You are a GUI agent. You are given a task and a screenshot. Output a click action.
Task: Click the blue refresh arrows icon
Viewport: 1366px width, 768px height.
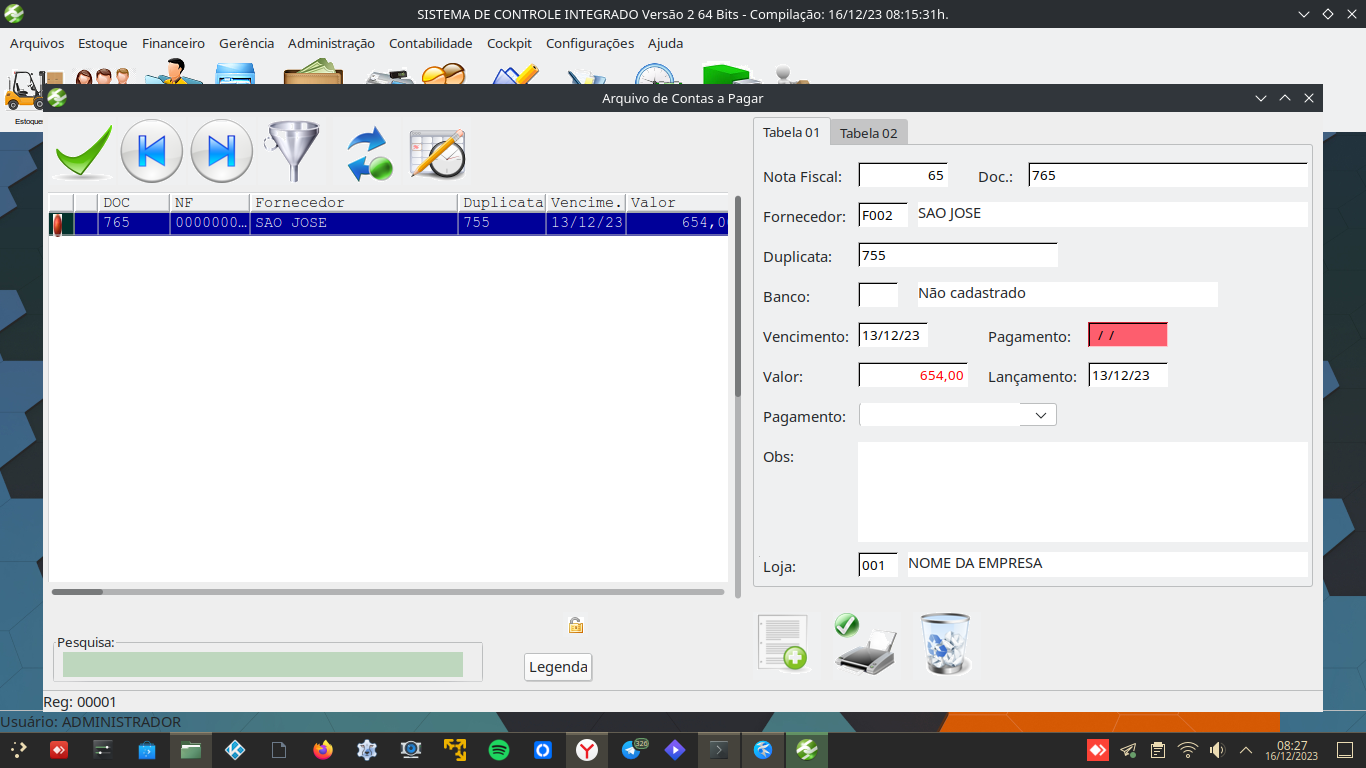[367, 153]
